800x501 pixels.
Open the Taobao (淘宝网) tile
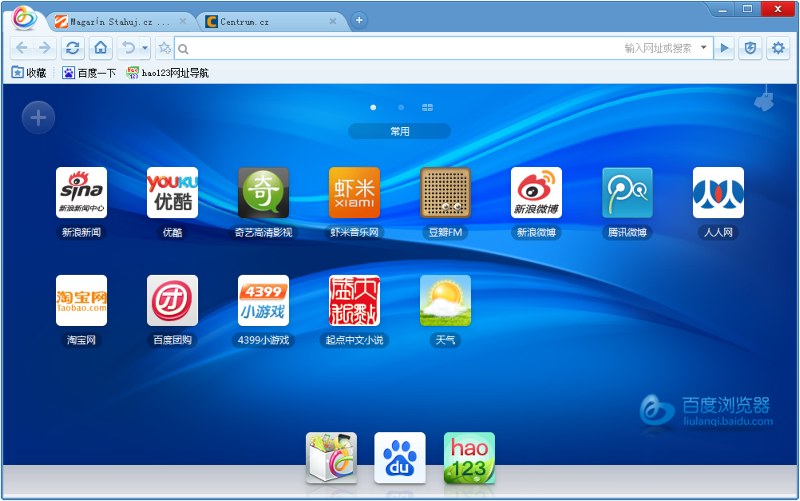point(81,300)
